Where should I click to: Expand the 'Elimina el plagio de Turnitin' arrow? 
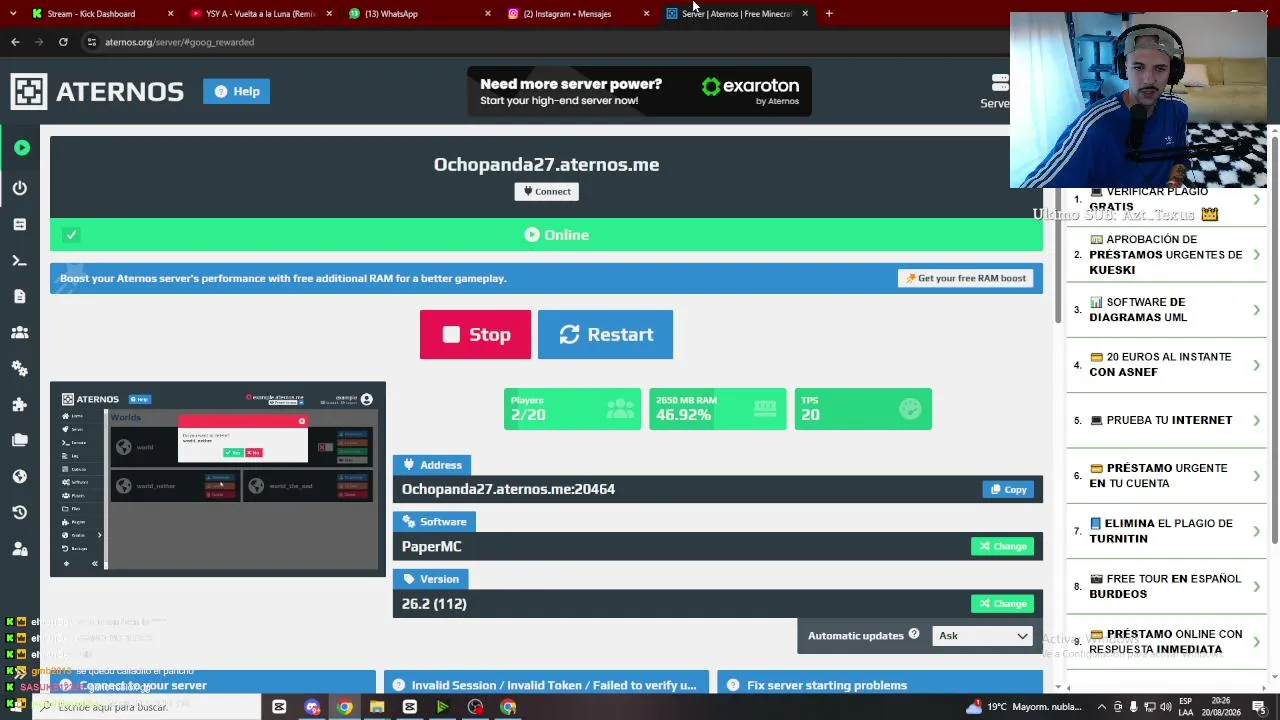pos(1257,531)
